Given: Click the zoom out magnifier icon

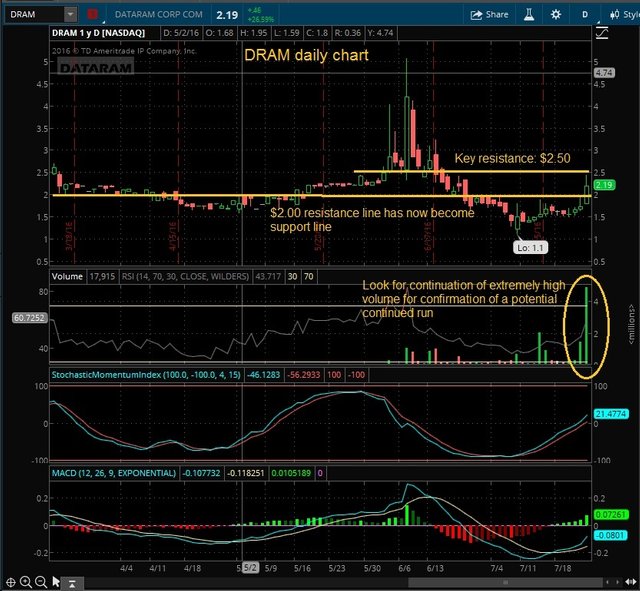Looking at the screenshot, I should (x=40, y=582).
